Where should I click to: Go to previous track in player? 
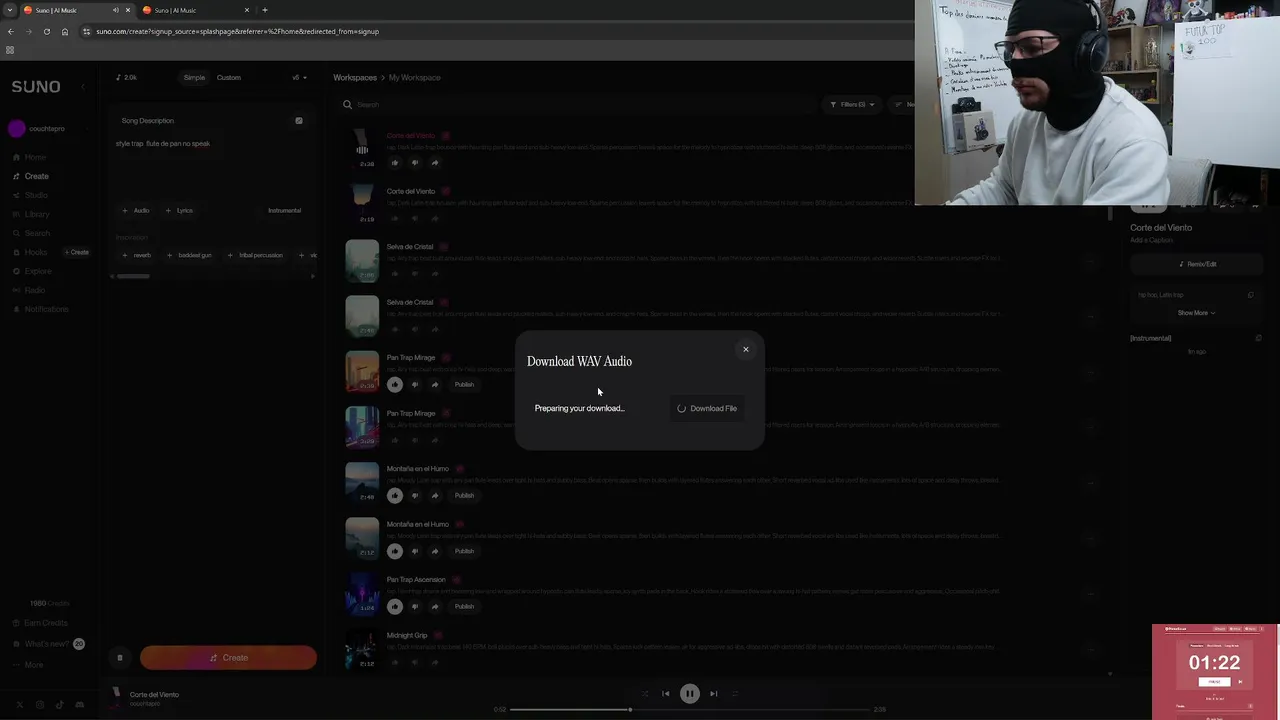tap(665, 693)
